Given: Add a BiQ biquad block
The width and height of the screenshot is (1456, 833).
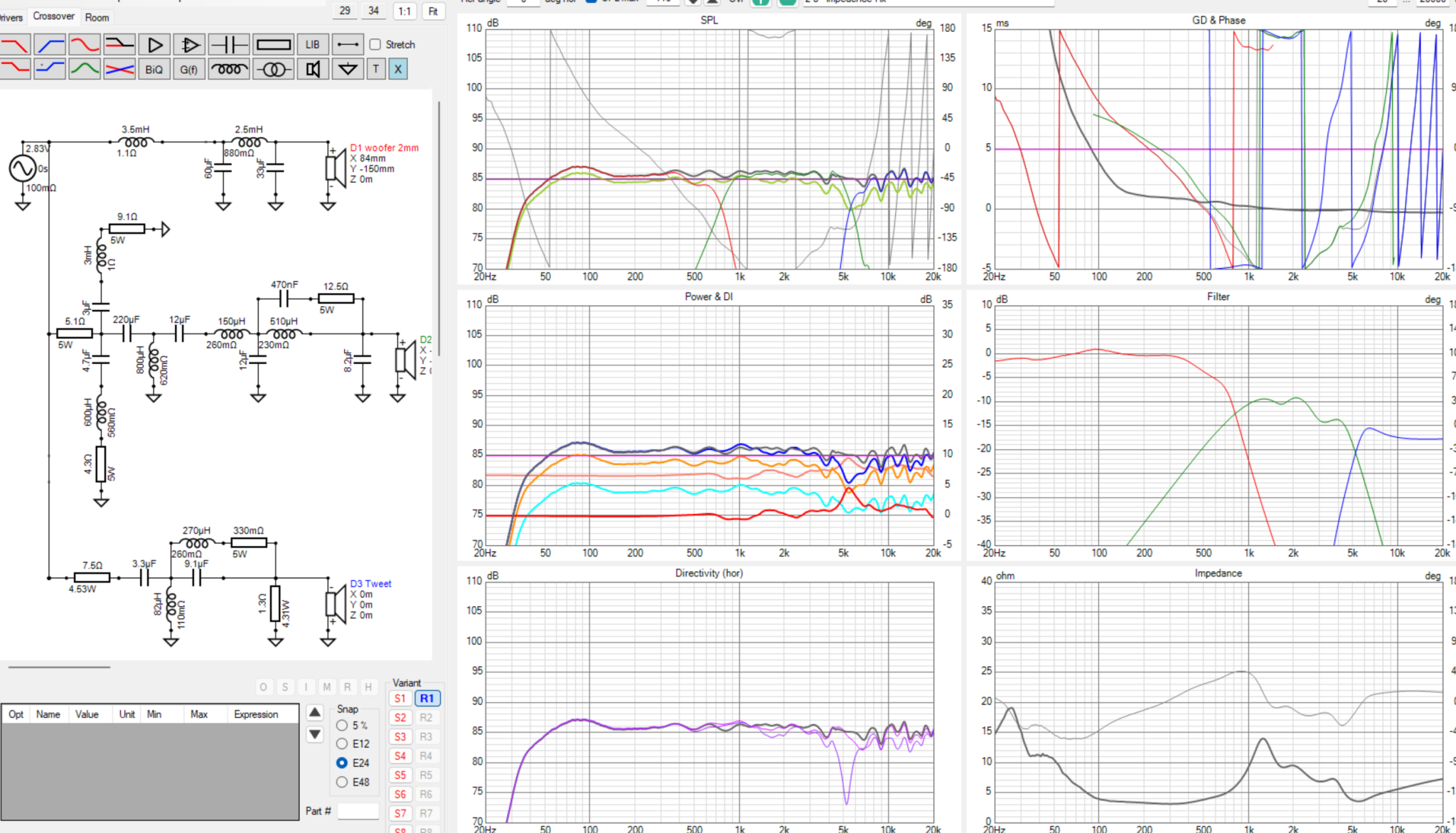Looking at the screenshot, I should click(x=154, y=69).
